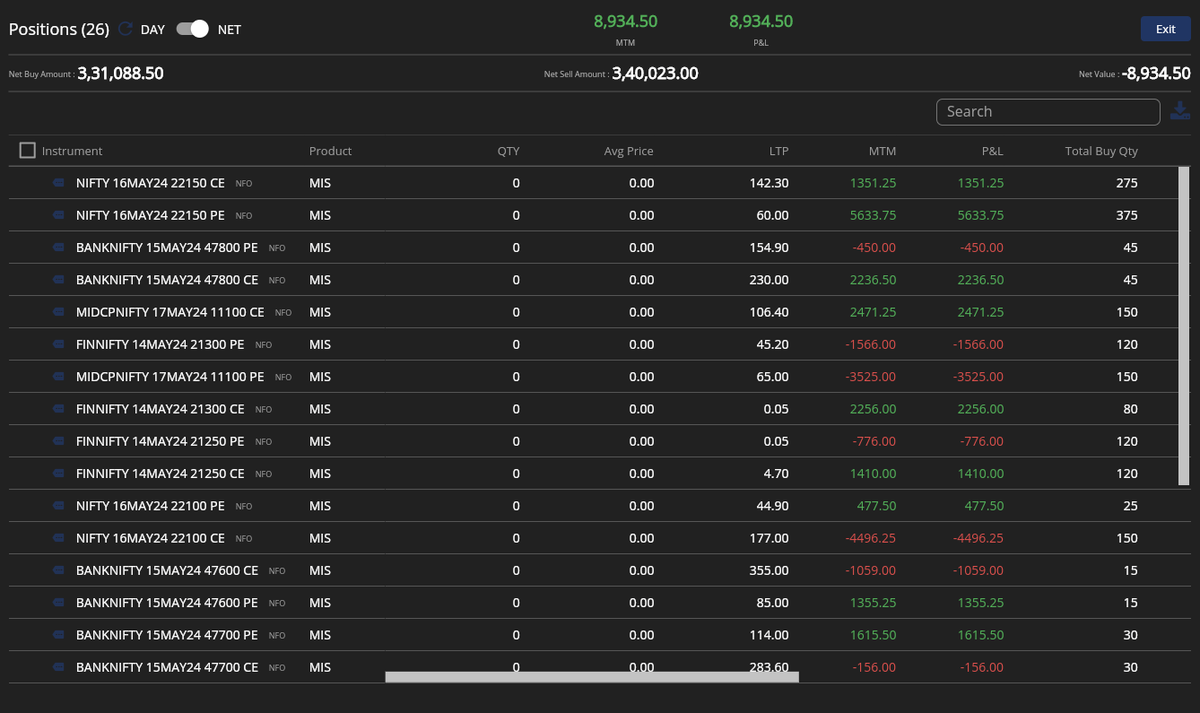
Task: Click the Avg Price column header
Action: (x=629, y=151)
